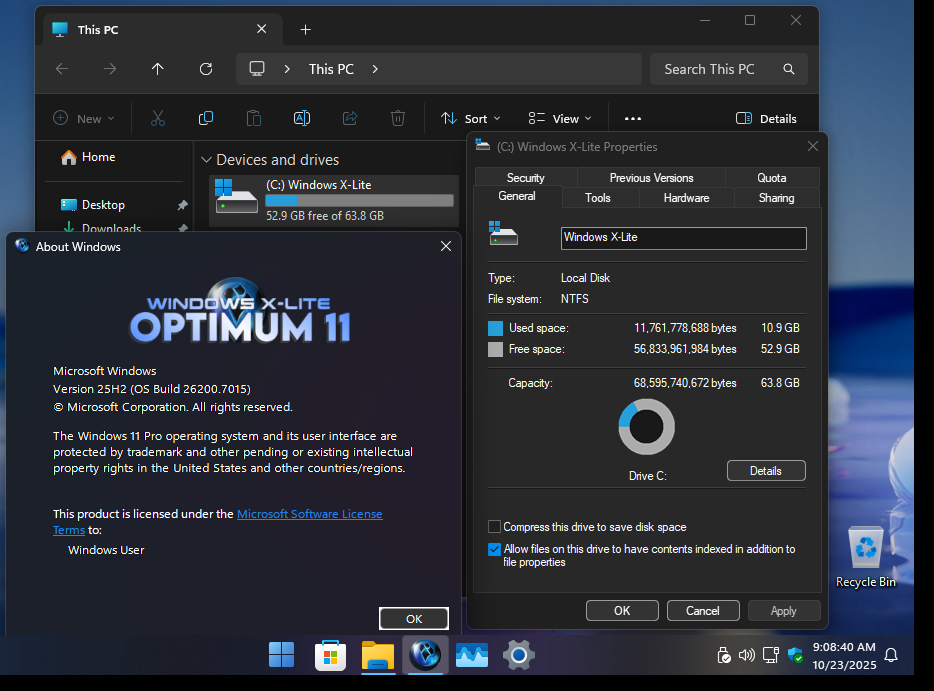Screen dimensions: 934x691
Task: Click Cancel in Properties dialog
Action: coord(703,611)
